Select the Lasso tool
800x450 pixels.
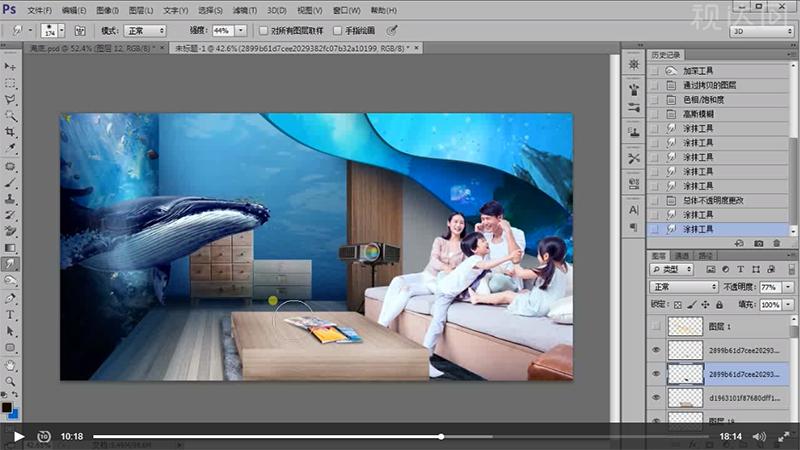10,99
